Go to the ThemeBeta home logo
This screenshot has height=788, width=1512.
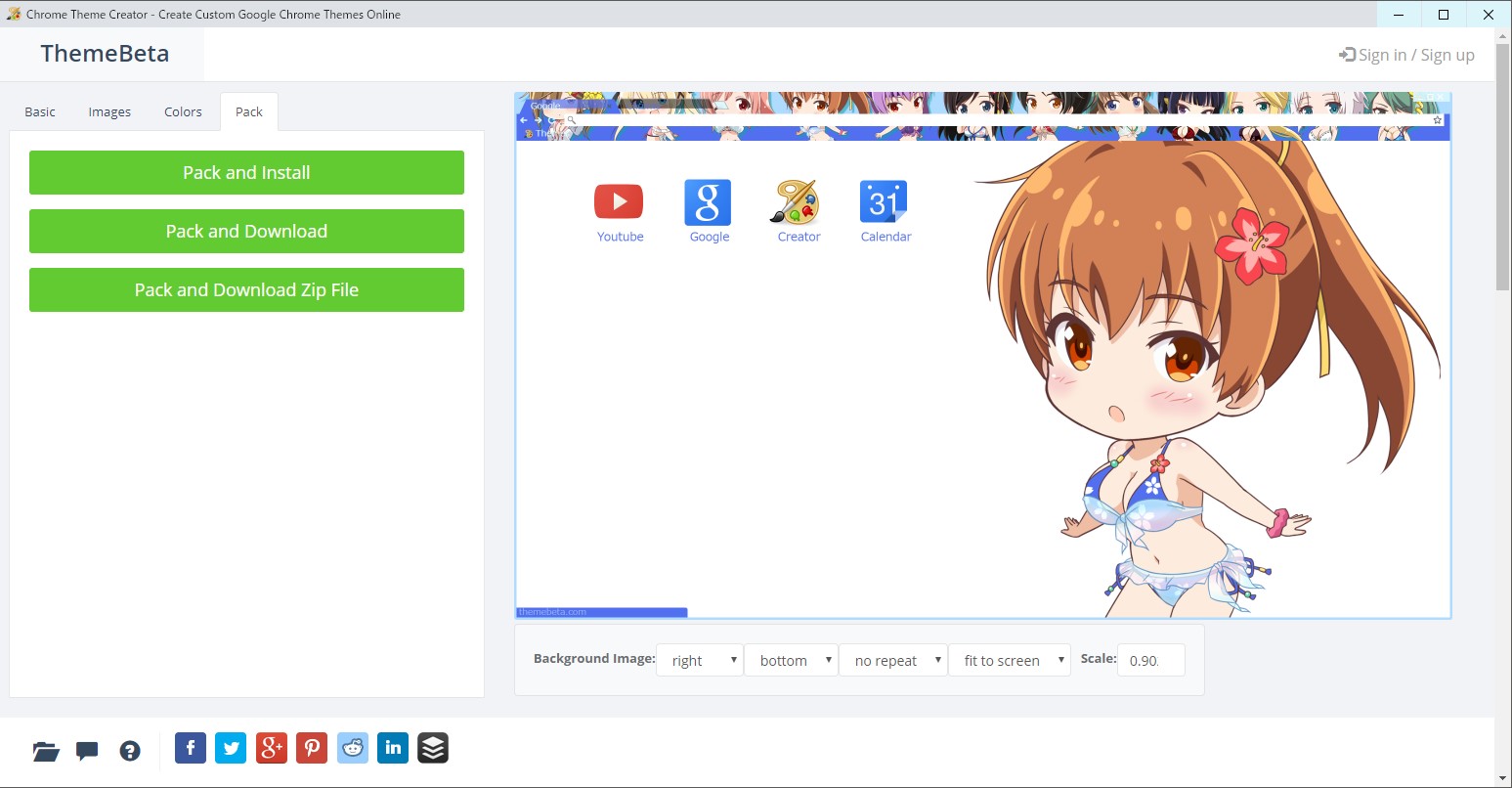105,54
